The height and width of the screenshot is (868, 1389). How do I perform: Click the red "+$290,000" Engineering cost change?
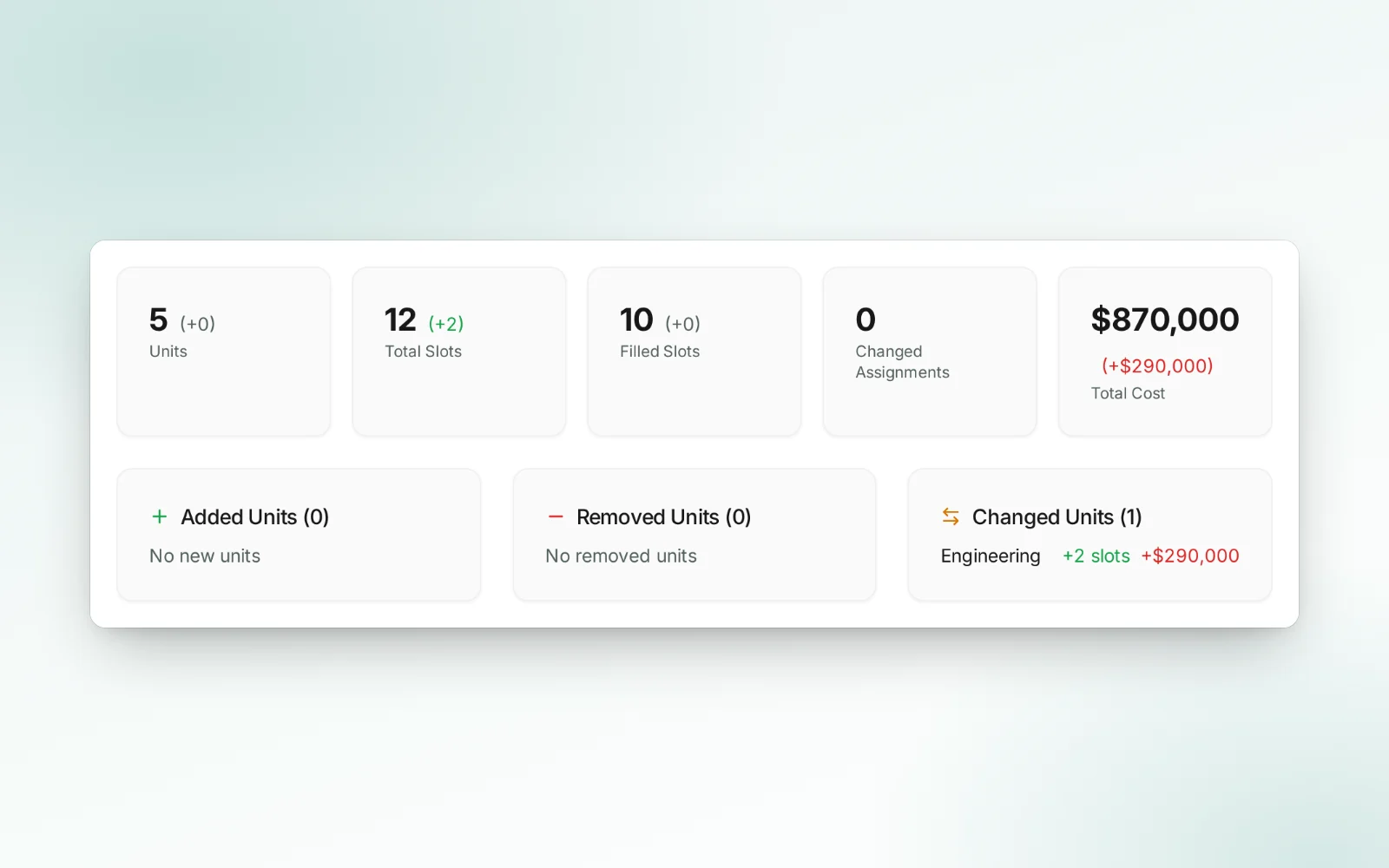point(1190,556)
